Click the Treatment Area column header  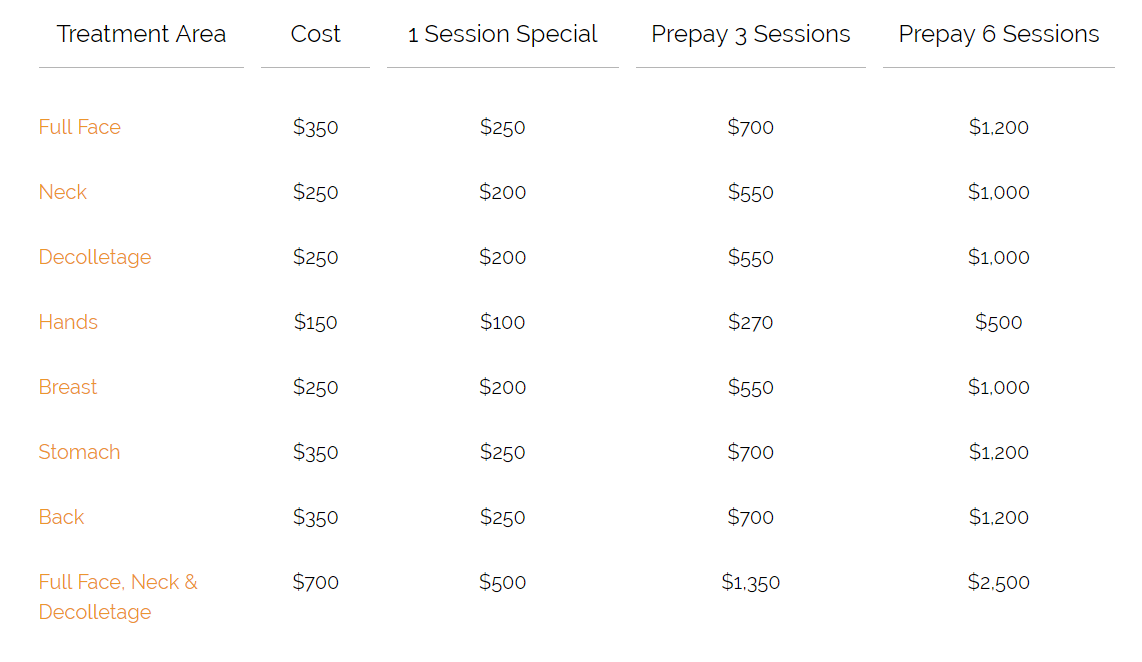coord(141,34)
